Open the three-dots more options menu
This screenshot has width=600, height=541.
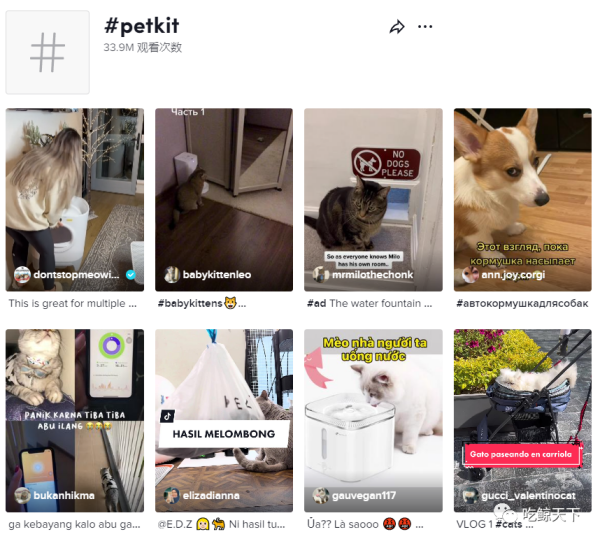[425, 27]
